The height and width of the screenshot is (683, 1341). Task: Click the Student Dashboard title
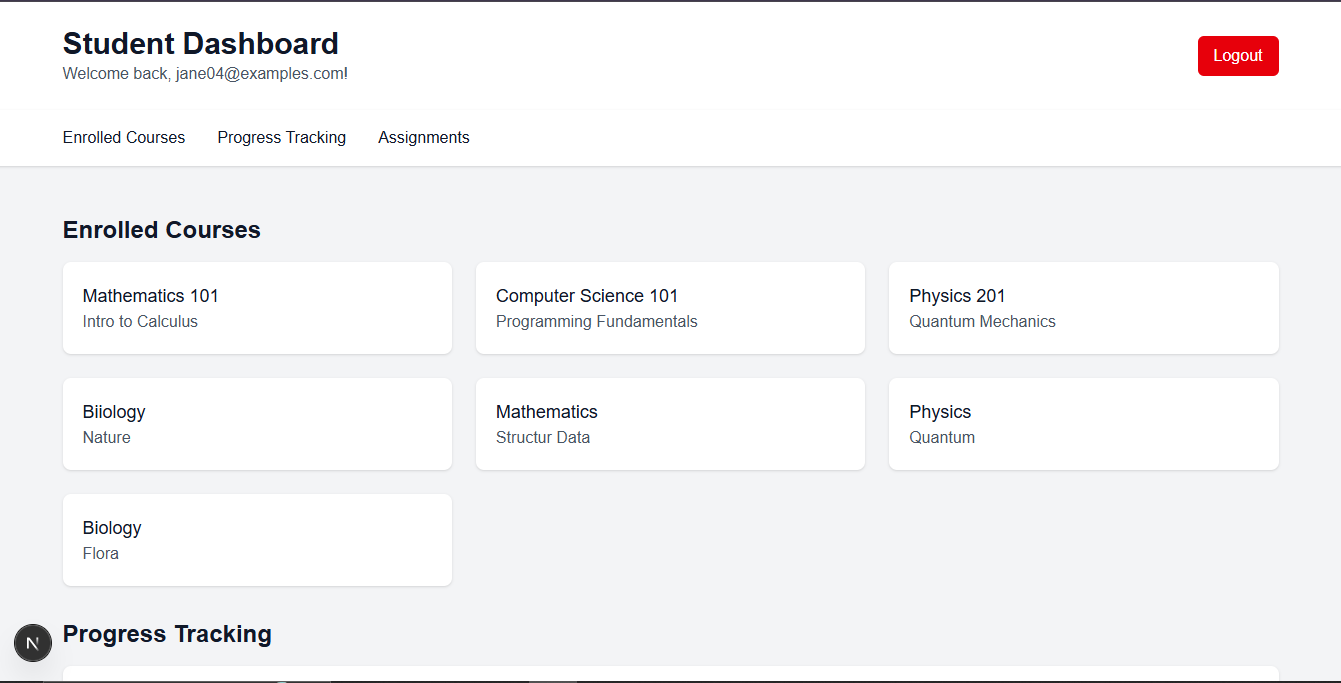pyautogui.click(x=201, y=44)
